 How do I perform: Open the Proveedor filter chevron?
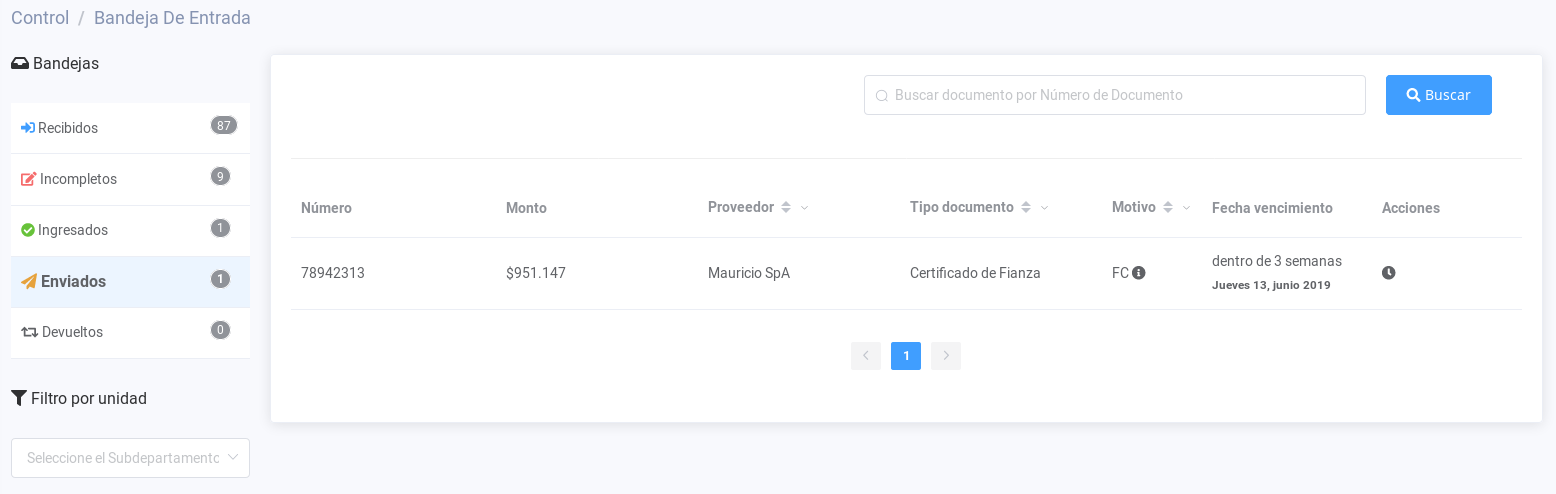804,208
